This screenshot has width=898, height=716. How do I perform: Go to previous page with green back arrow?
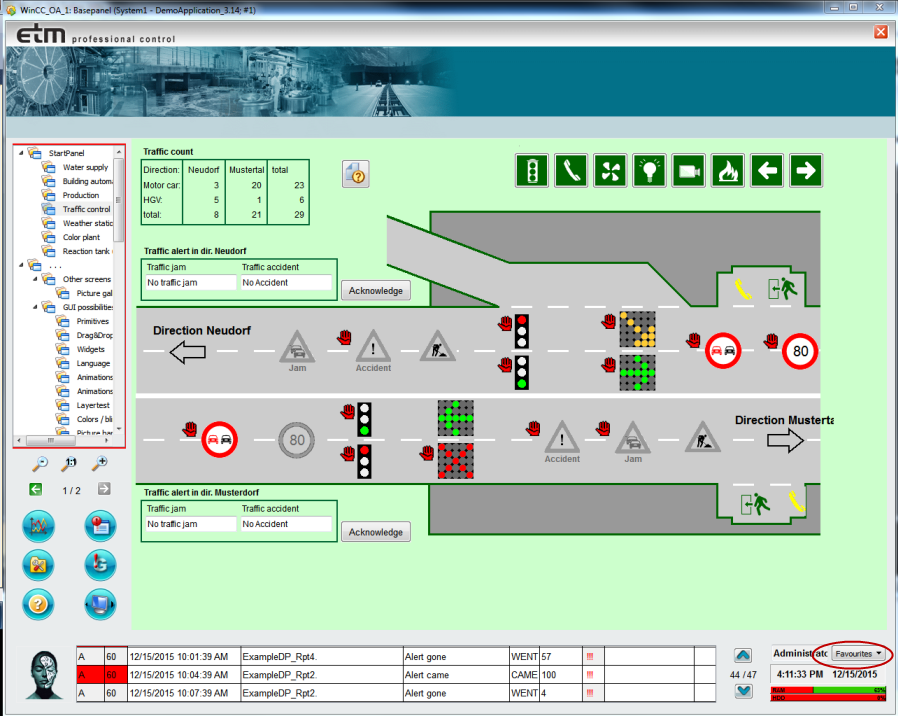tap(36, 489)
